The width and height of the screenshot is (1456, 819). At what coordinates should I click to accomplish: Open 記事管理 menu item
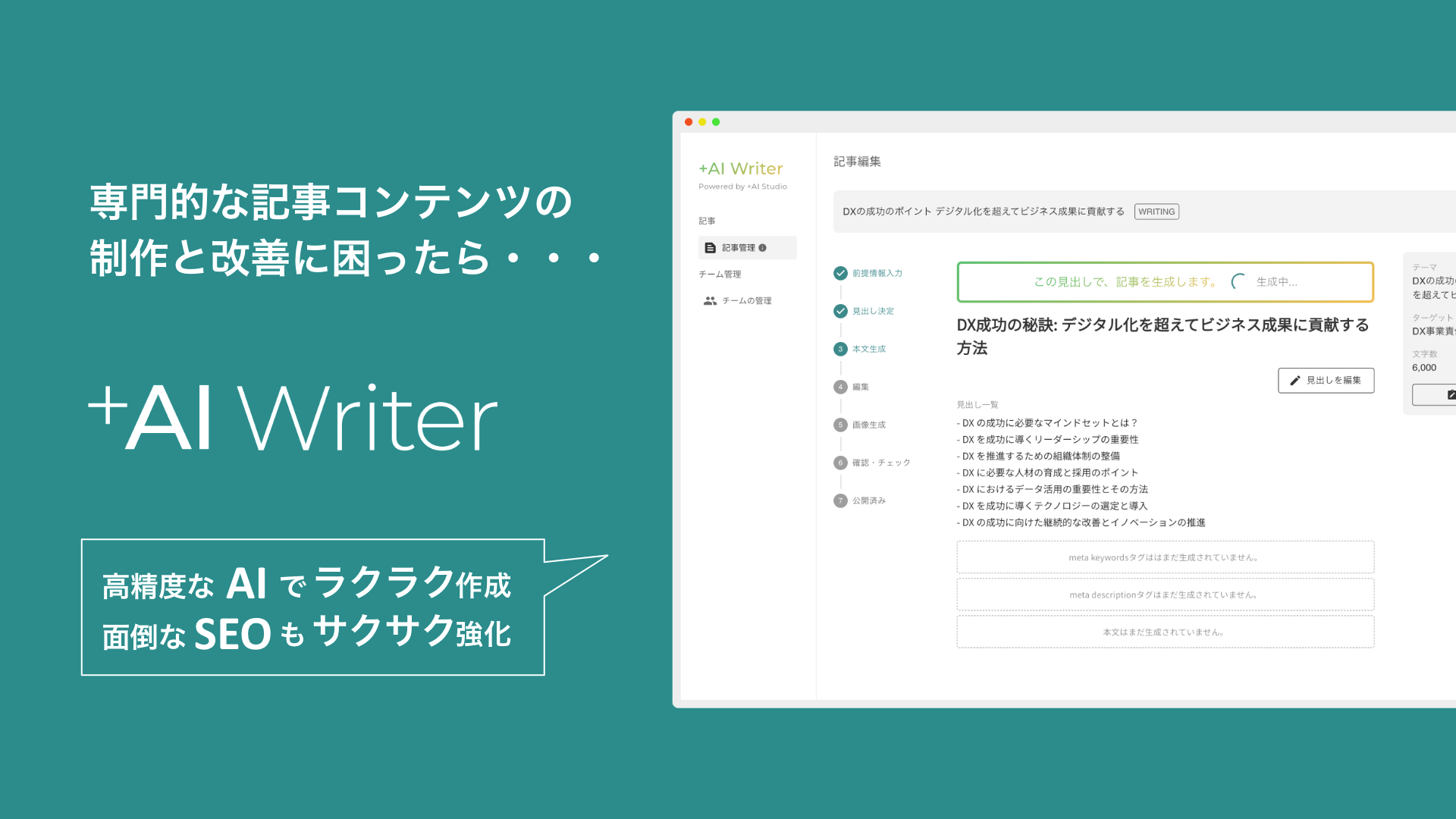coord(738,248)
